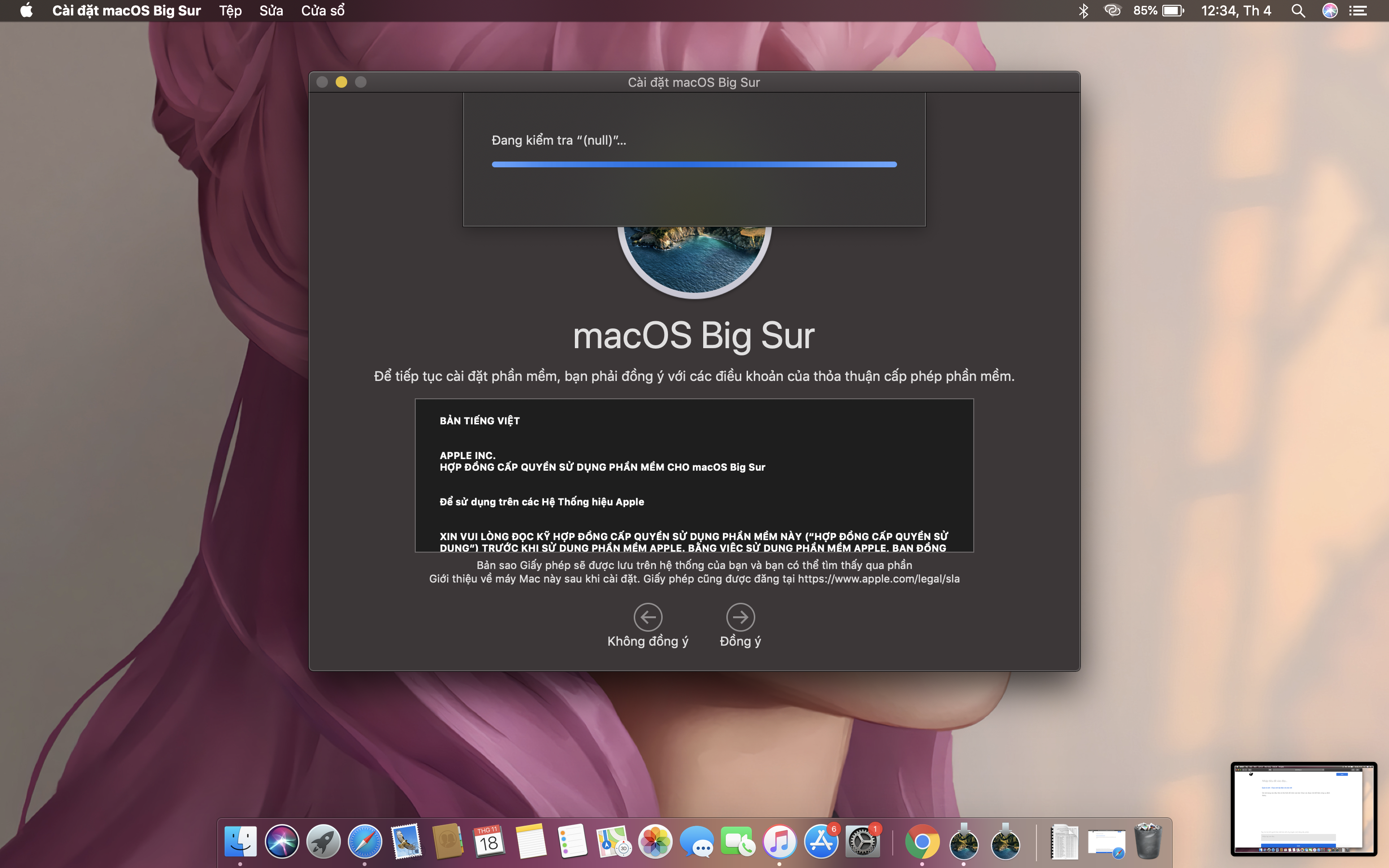Launch Siri from the Dock
This screenshot has width=1389, height=868.
coord(282,841)
